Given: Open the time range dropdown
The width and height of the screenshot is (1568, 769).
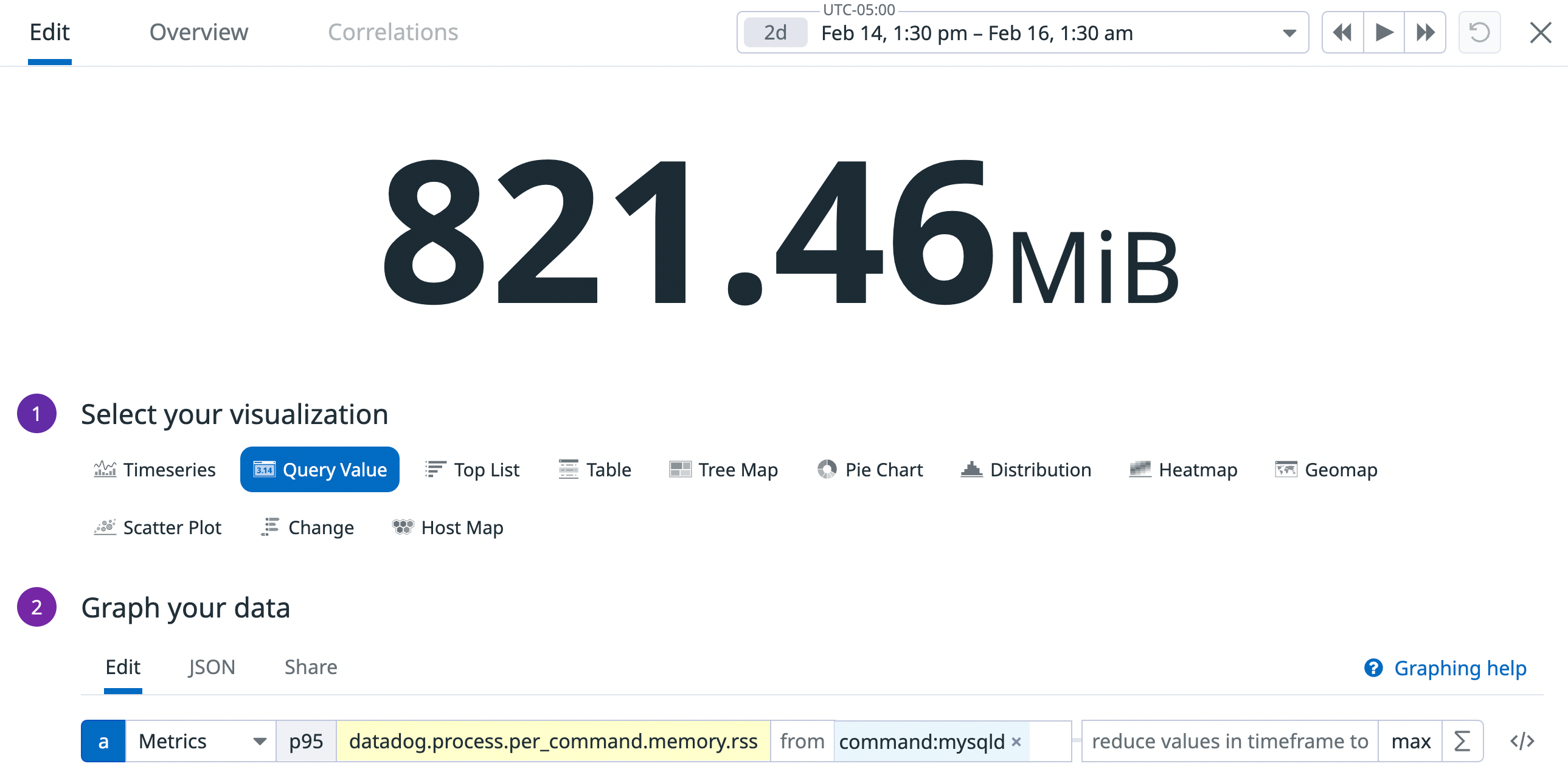Looking at the screenshot, I should tap(1288, 33).
